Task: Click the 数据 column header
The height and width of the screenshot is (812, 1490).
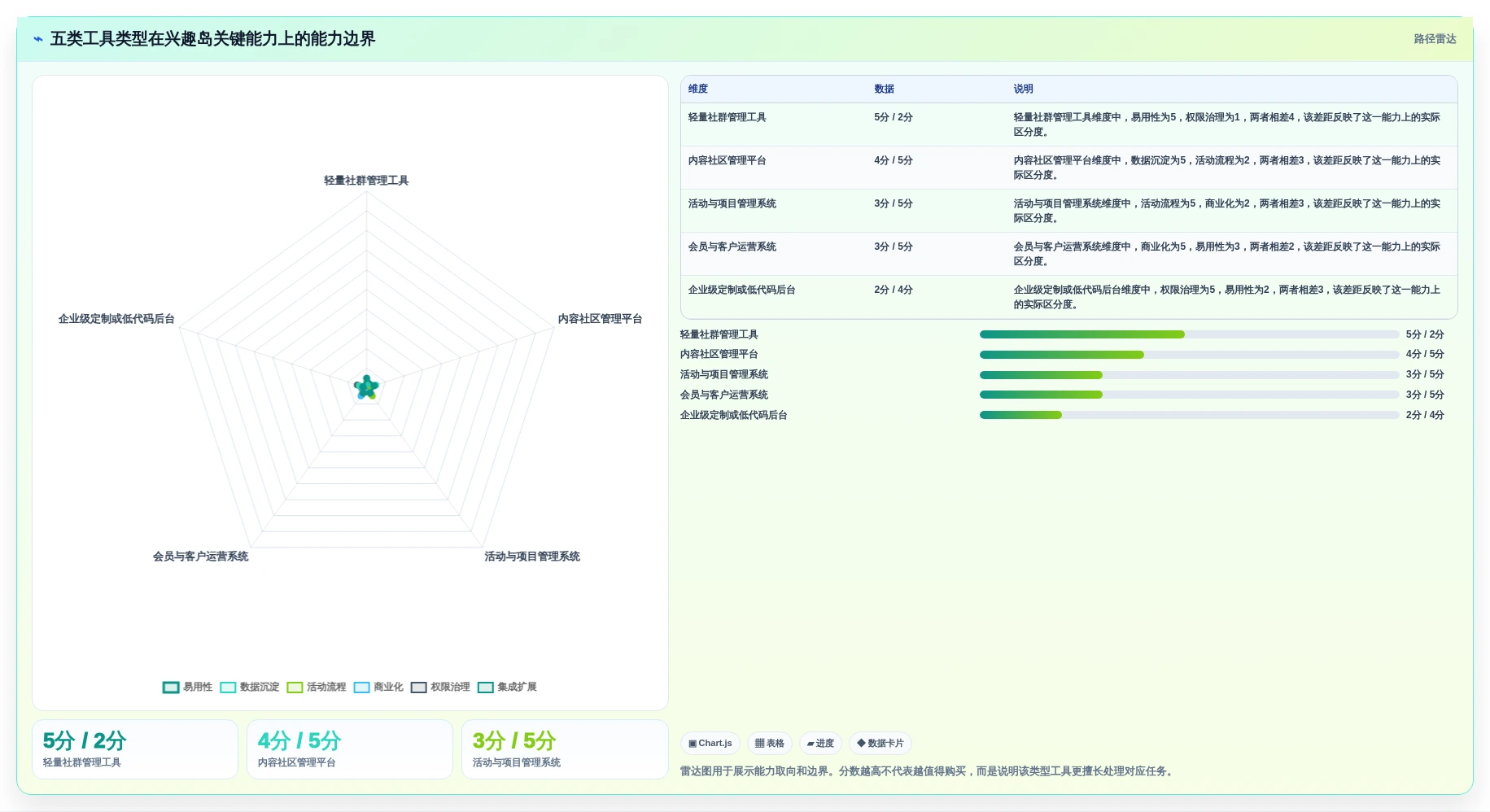Action: (884, 89)
